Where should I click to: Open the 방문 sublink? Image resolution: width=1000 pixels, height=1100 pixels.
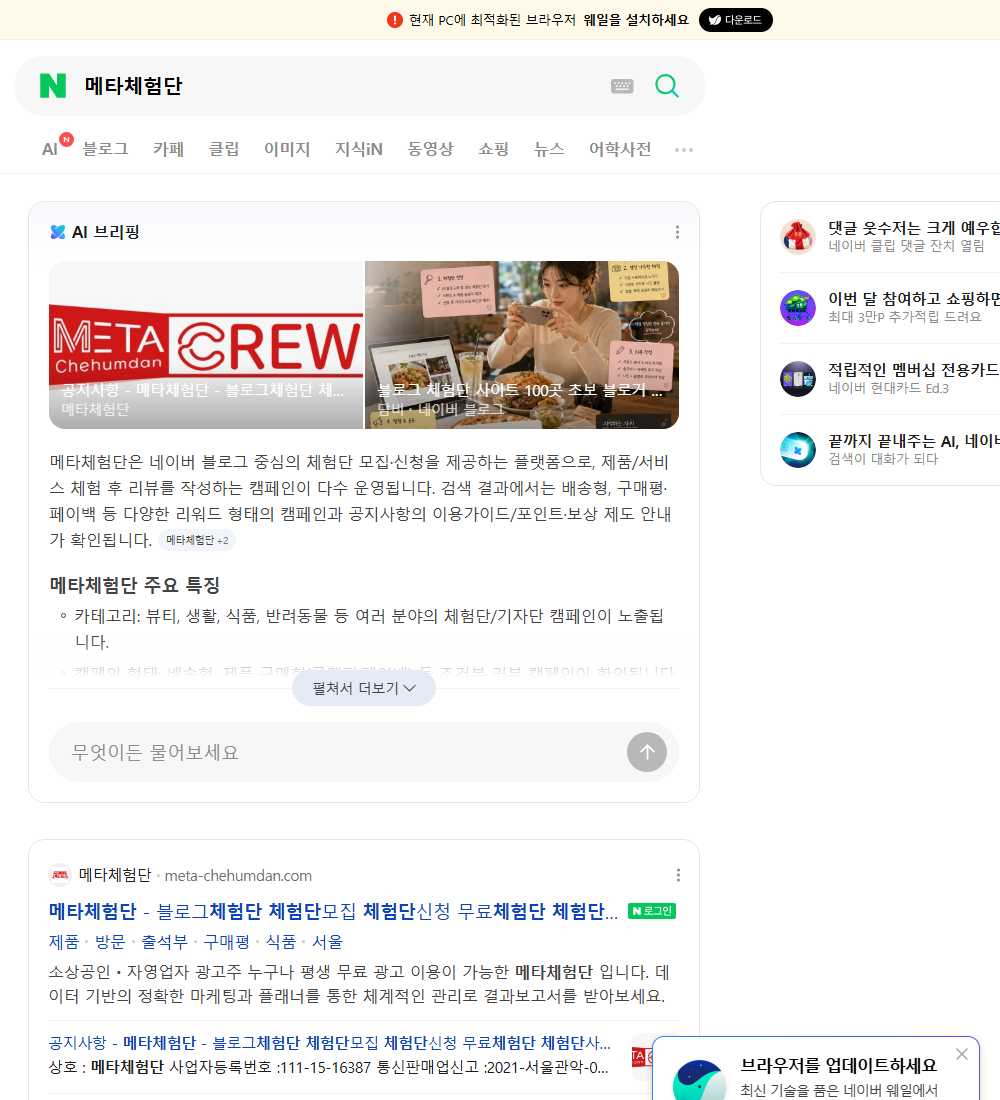tap(110, 941)
